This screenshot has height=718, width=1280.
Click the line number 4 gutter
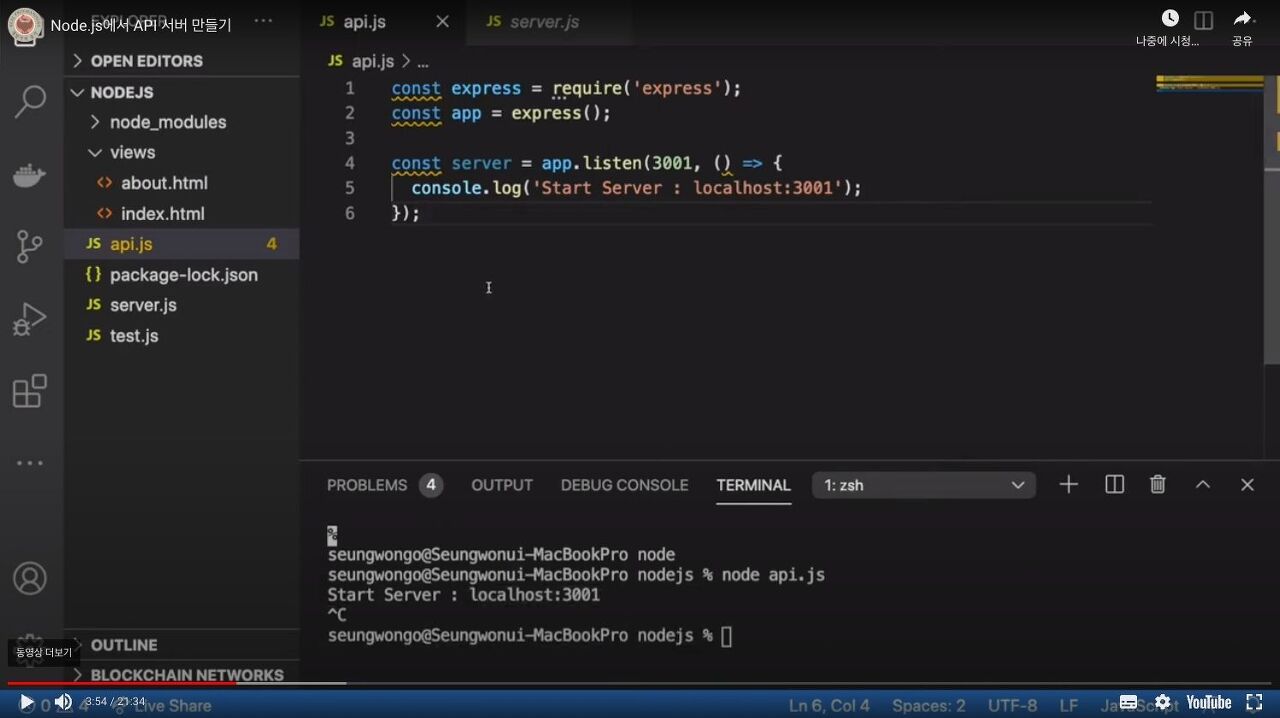click(x=349, y=163)
